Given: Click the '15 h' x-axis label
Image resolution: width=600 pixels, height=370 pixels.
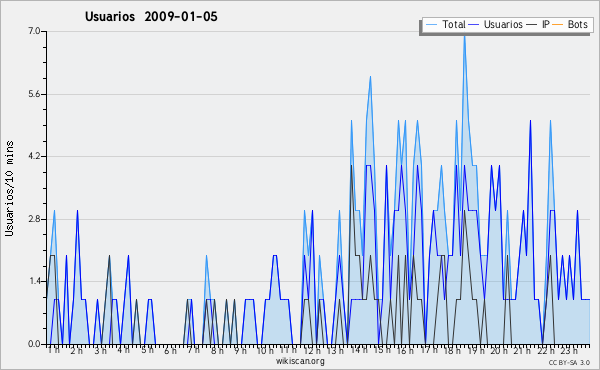Looking at the screenshot, I should click(x=382, y=350).
